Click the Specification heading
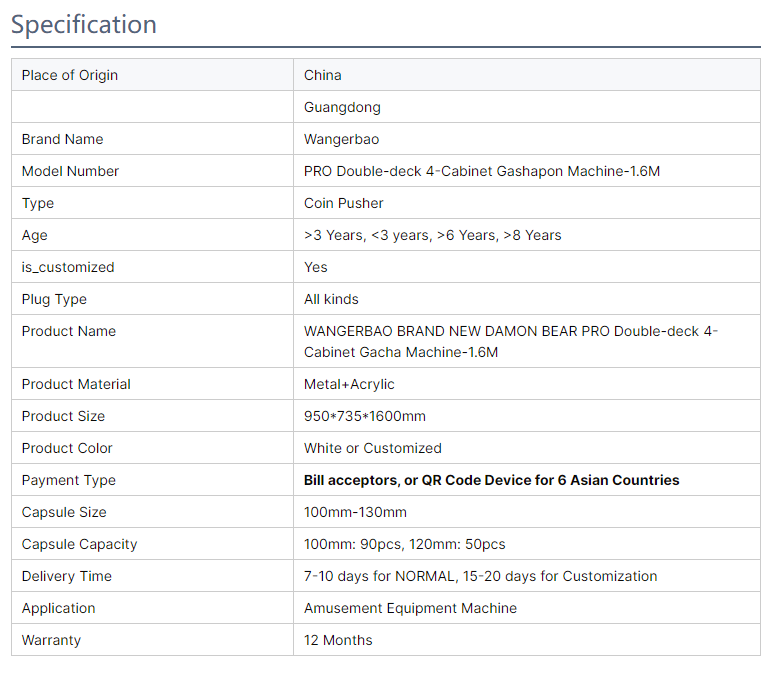777x678 pixels. coord(84,24)
